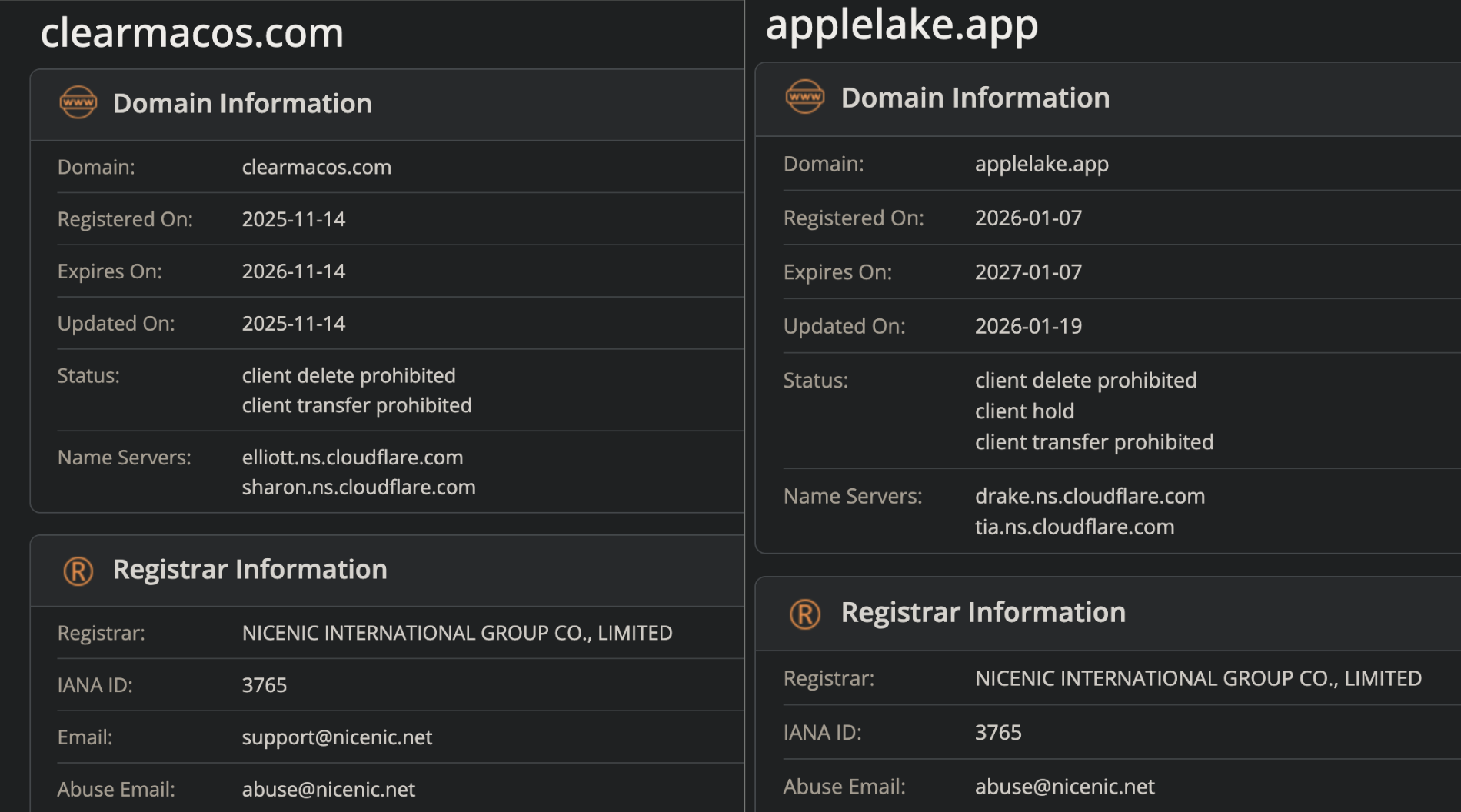The height and width of the screenshot is (812, 1461).
Task: Click the www globe icon above clearmacos.com details
Action: pyautogui.click(x=78, y=103)
